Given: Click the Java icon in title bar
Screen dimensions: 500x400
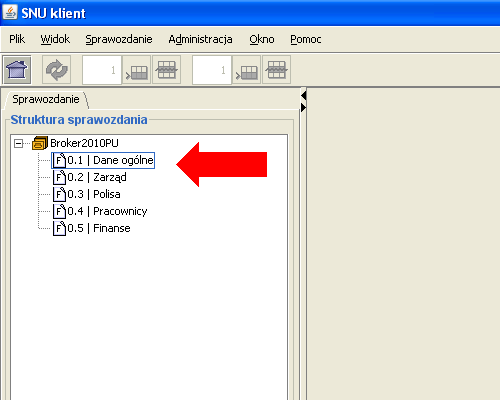Looking at the screenshot, I should [x=10, y=12].
